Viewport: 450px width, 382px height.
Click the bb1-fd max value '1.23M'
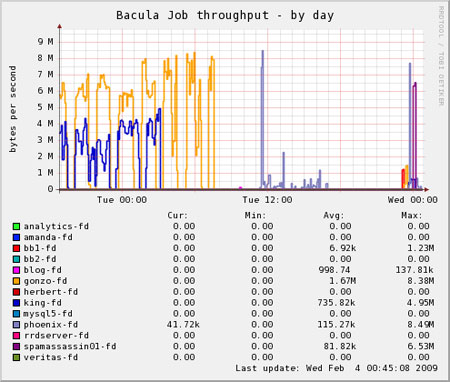(421, 248)
